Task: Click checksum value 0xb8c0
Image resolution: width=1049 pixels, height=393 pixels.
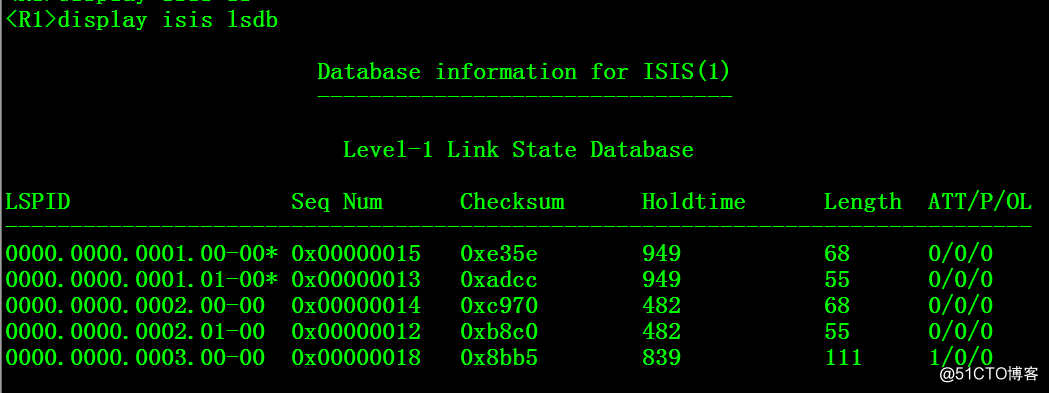Action: [x=499, y=331]
